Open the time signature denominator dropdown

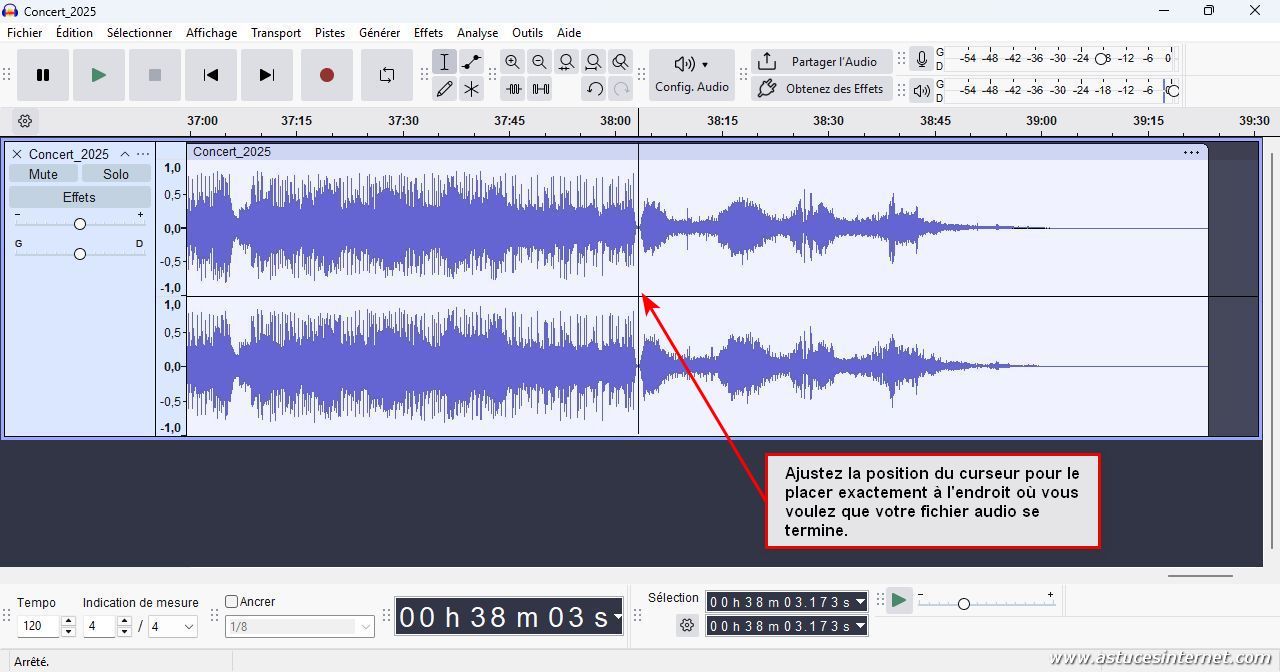(x=188, y=627)
